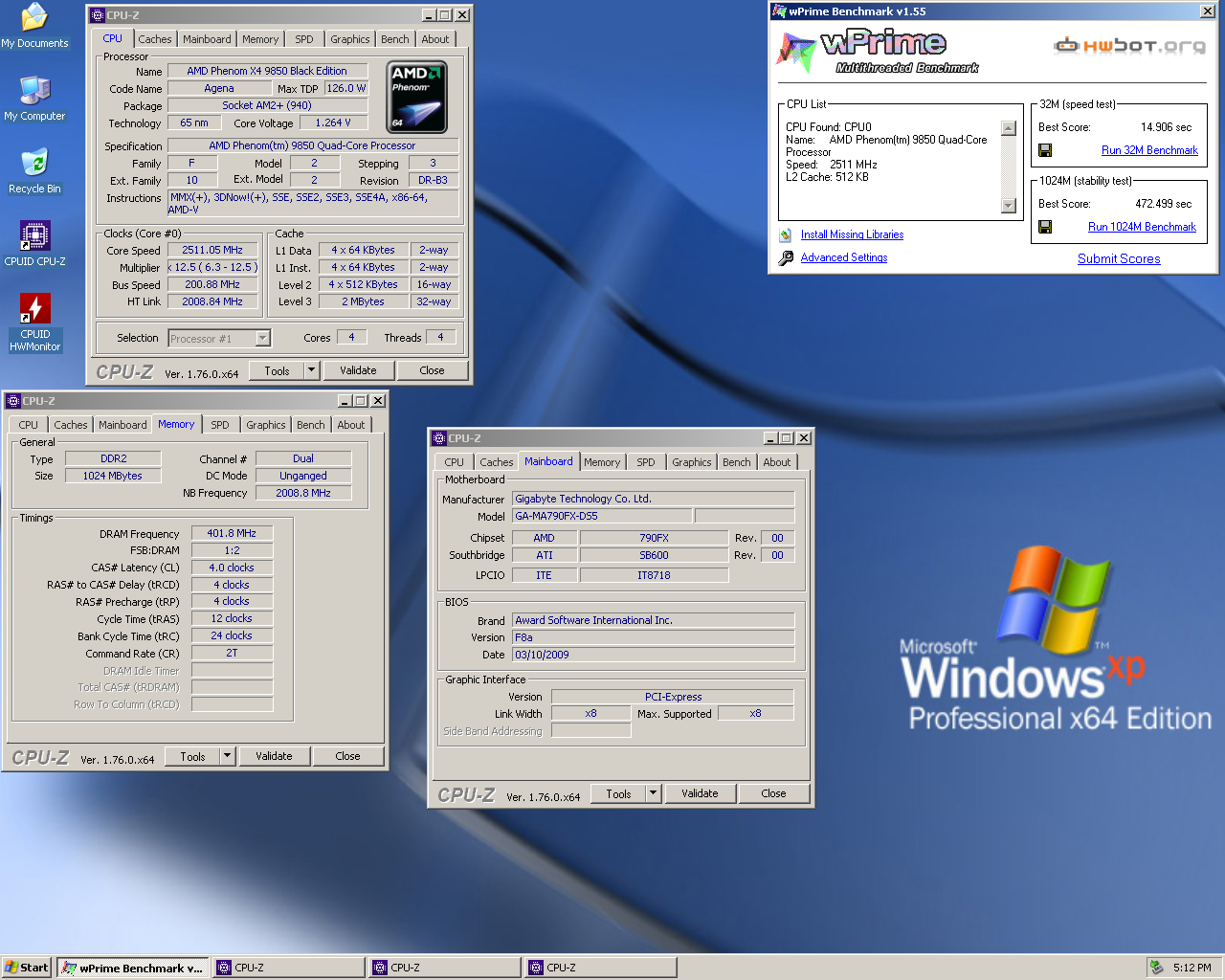Open the Install Missing Libraries link
This screenshot has height=980, width=1225.
tap(852, 234)
